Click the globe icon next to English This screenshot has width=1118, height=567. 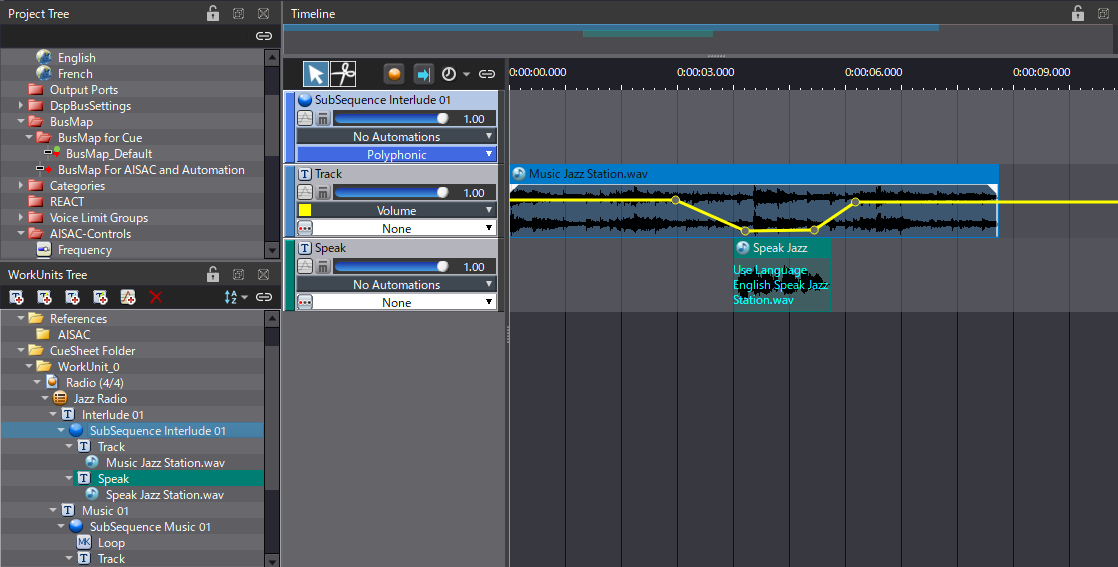pos(43,57)
